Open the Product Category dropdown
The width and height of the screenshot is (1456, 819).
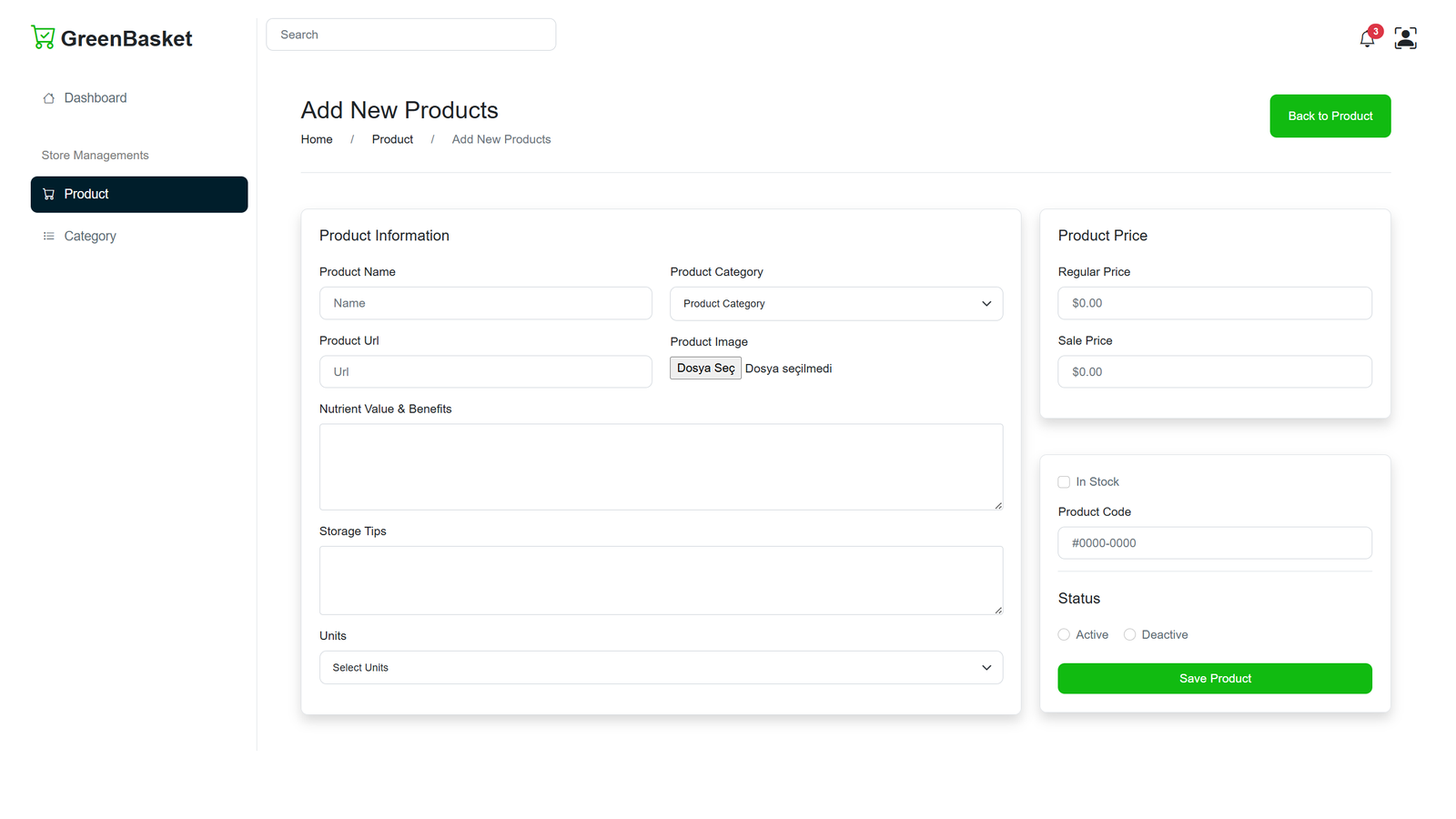835,304
